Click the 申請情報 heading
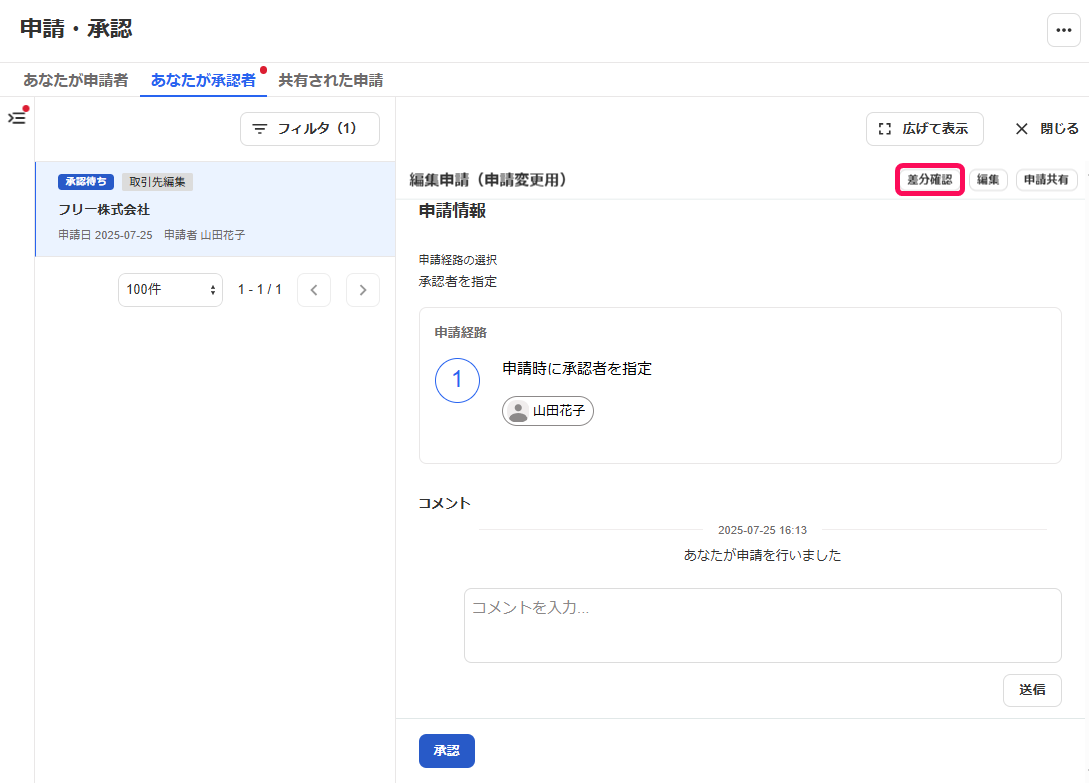Screen dimensions: 1089x783 452,211
